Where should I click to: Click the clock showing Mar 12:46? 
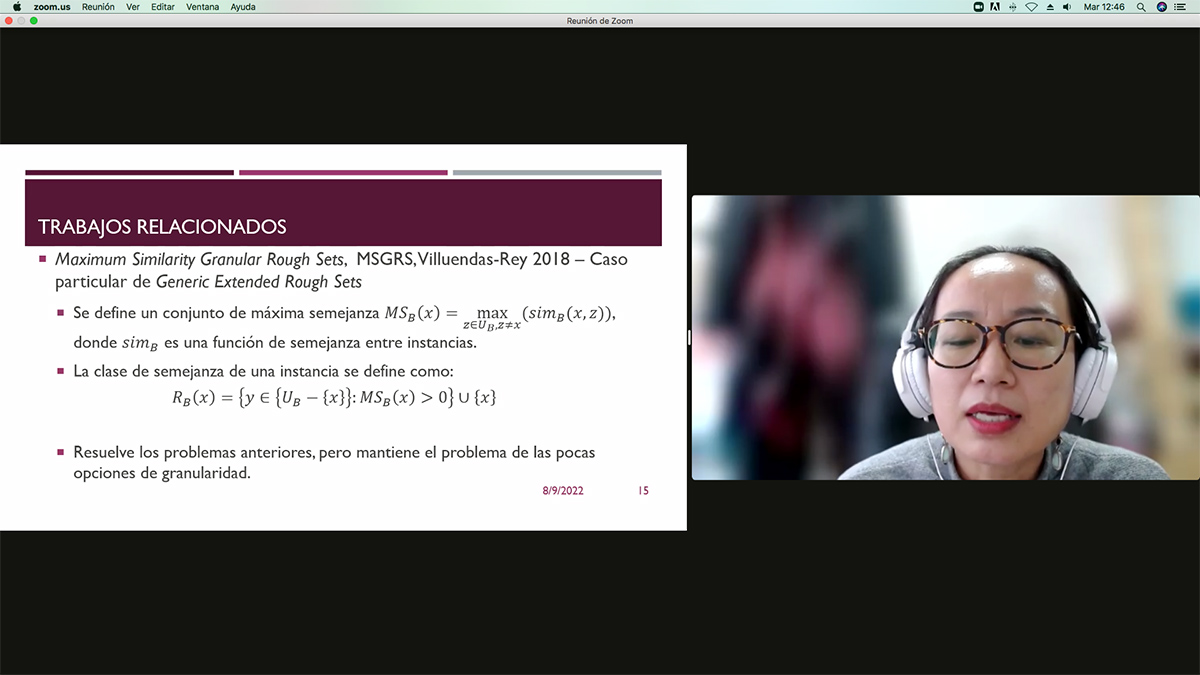[x=1104, y=6]
